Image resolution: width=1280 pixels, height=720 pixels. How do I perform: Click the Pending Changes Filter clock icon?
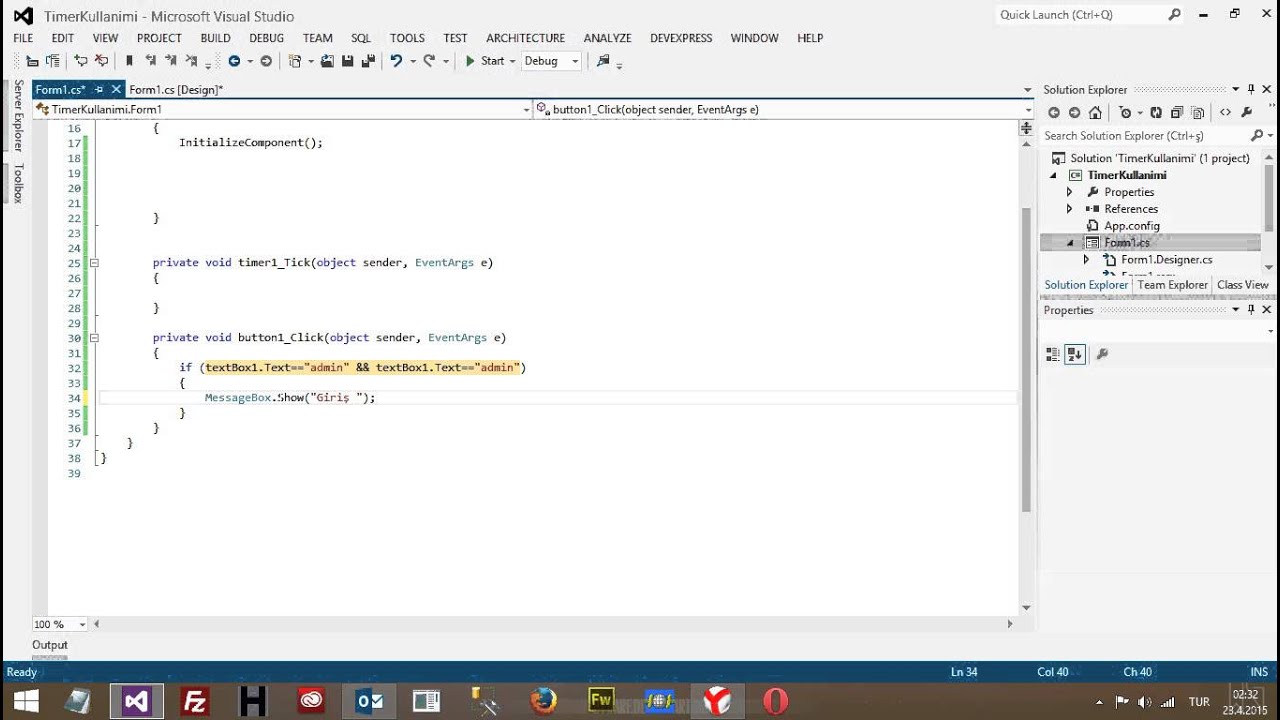click(x=1125, y=113)
